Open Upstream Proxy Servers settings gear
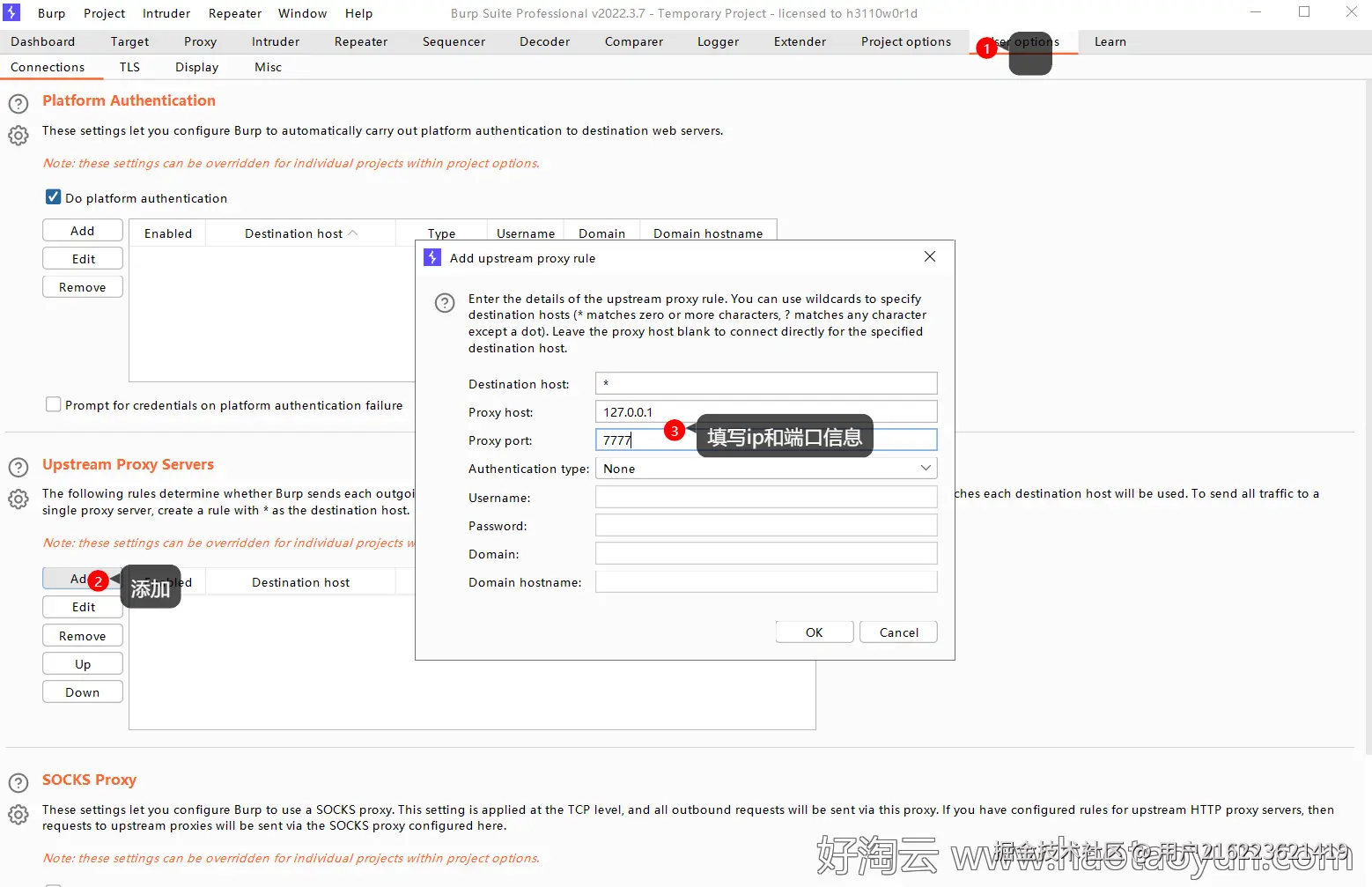 click(x=18, y=499)
